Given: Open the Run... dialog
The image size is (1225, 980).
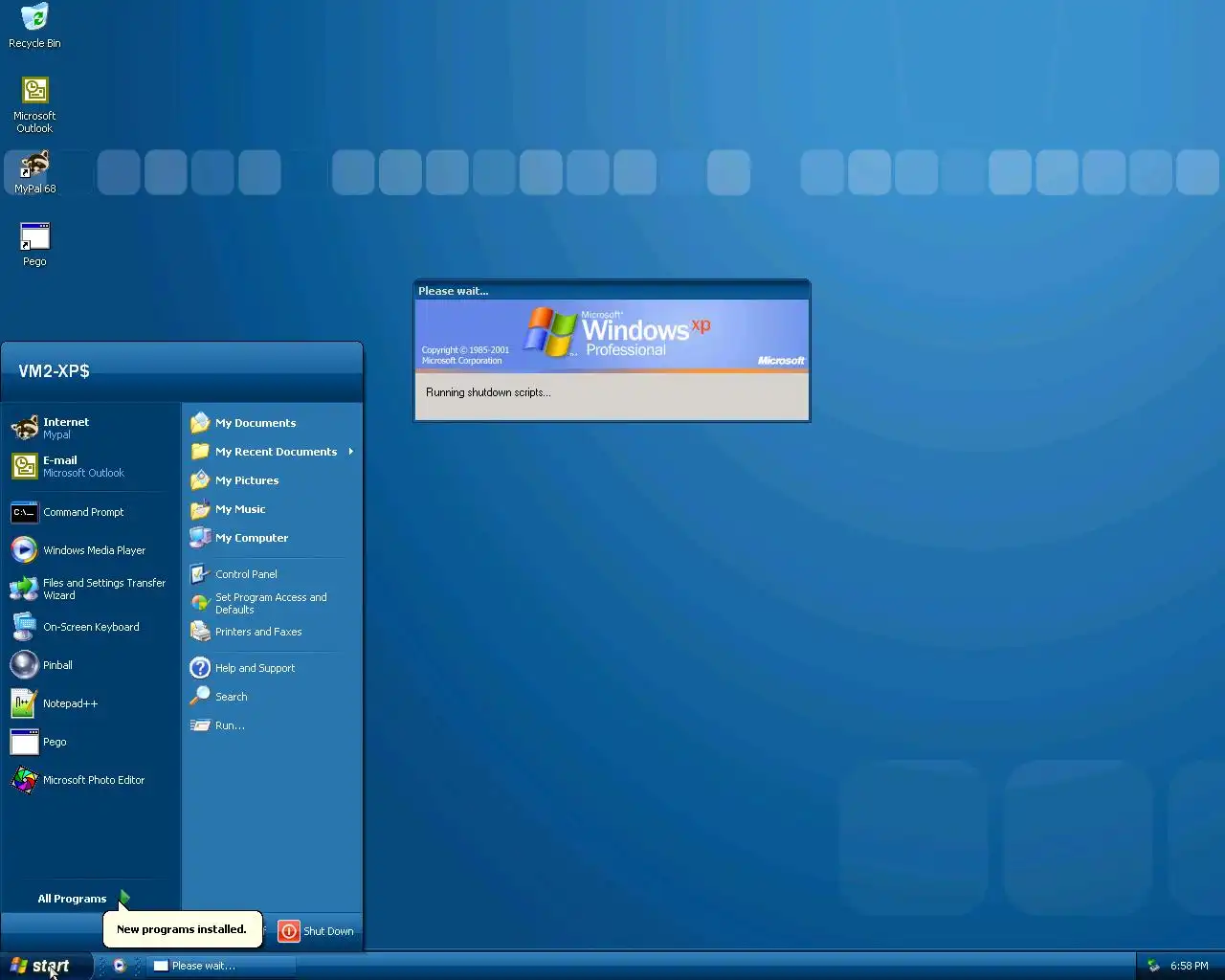Looking at the screenshot, I should (272, 725).
